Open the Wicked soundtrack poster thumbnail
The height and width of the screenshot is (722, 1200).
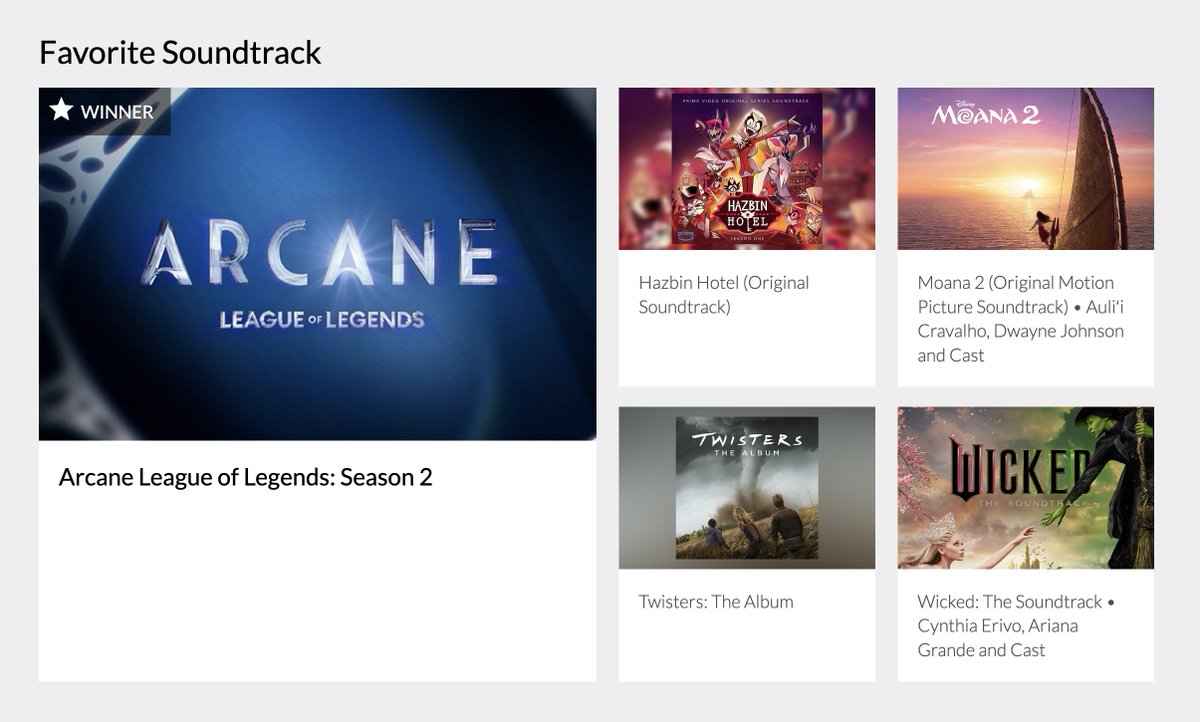coord(1026,488)
